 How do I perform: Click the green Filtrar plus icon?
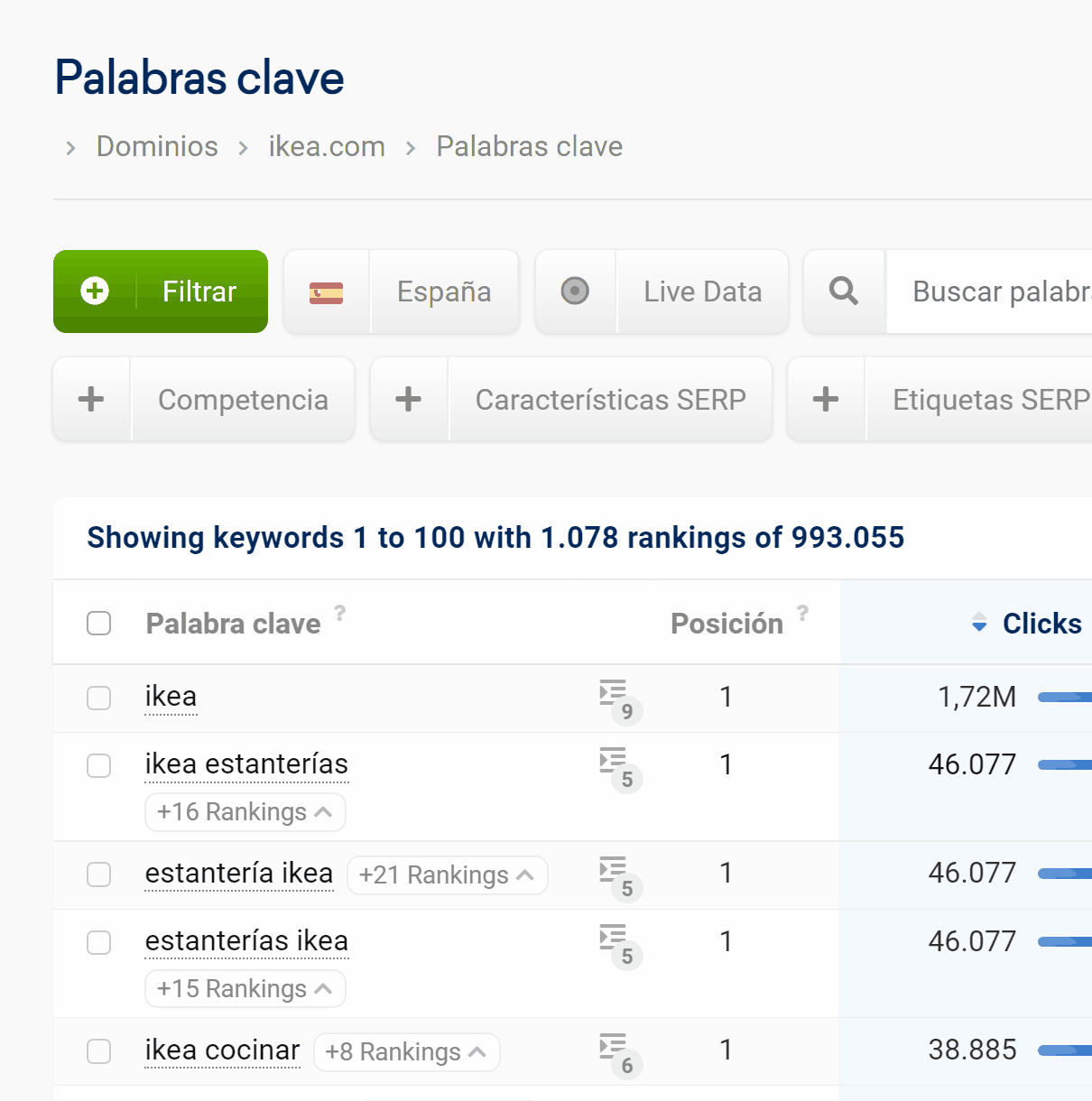[x=95, y=291]
